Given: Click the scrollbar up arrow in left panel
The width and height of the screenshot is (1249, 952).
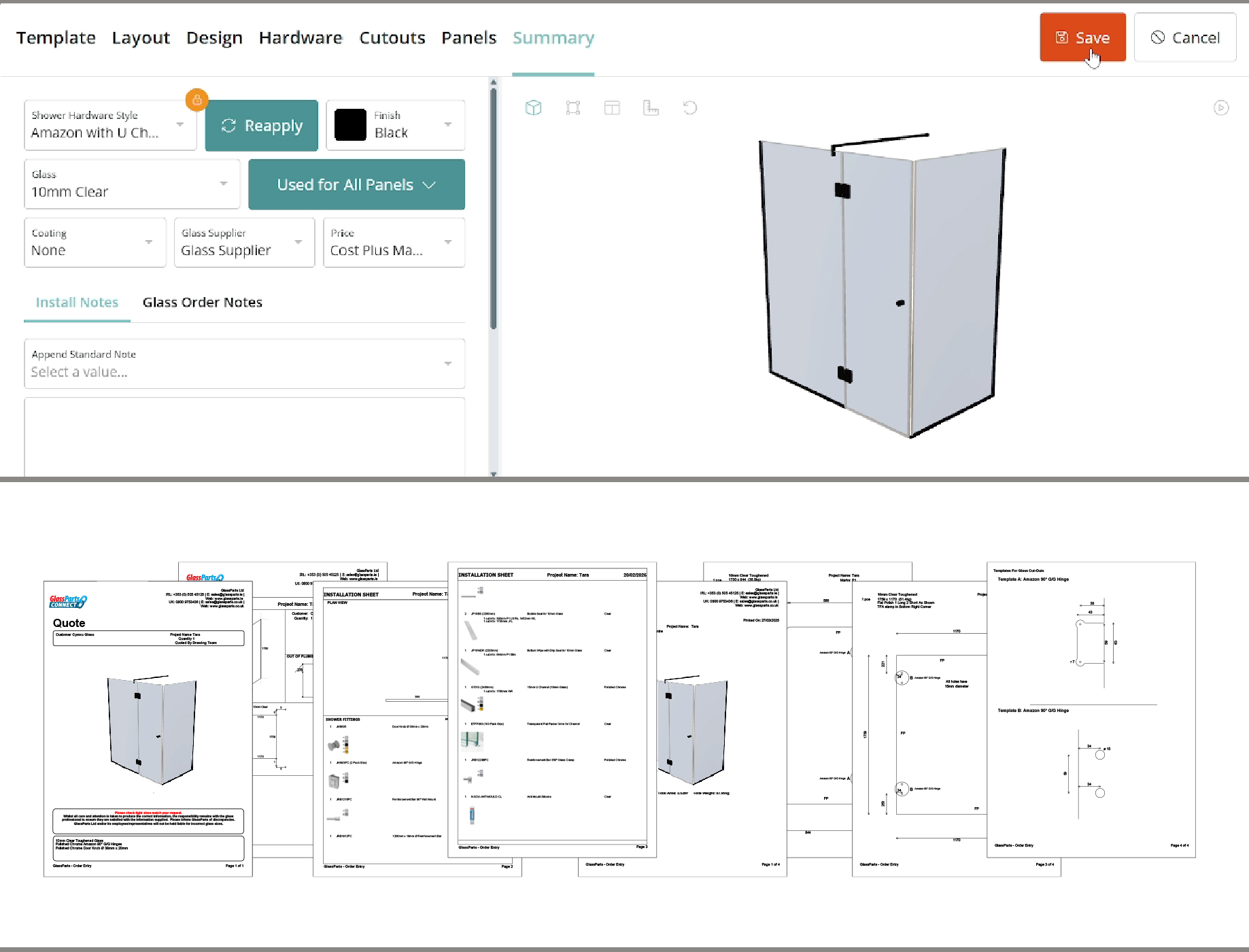Looking at the screenshot, I should pos(494,82).
